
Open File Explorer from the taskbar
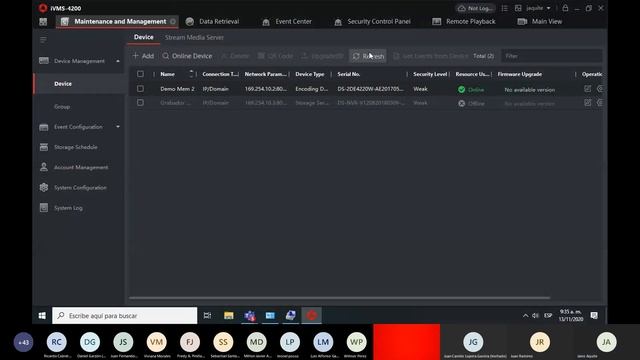click(x=229, y=316)
